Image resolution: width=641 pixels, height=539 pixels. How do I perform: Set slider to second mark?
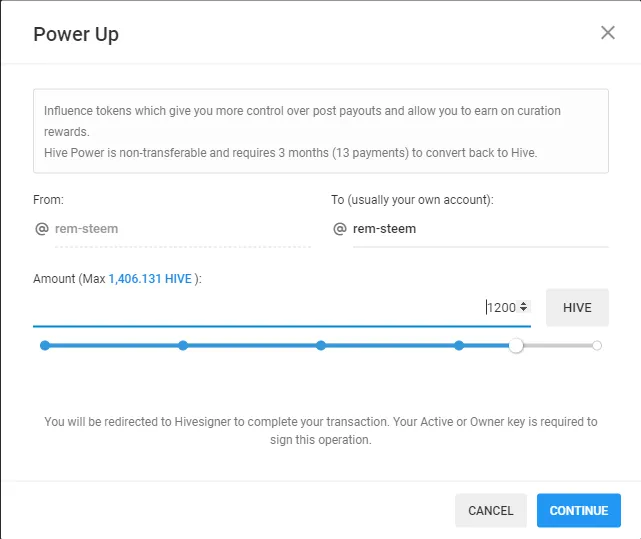(x=183, y=346)
